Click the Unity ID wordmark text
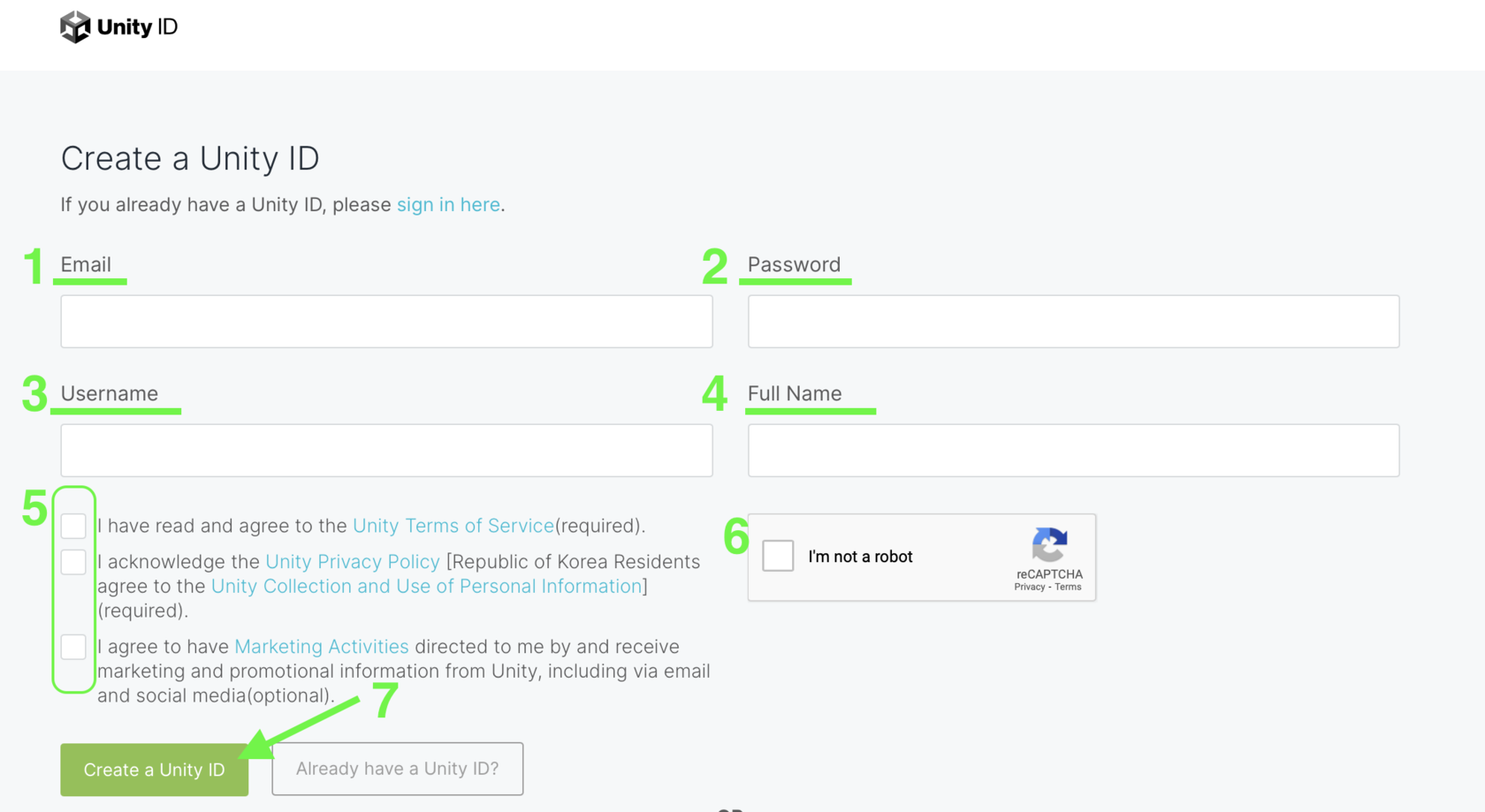Screen dimensions: 1485x812 tap(137, 27)
